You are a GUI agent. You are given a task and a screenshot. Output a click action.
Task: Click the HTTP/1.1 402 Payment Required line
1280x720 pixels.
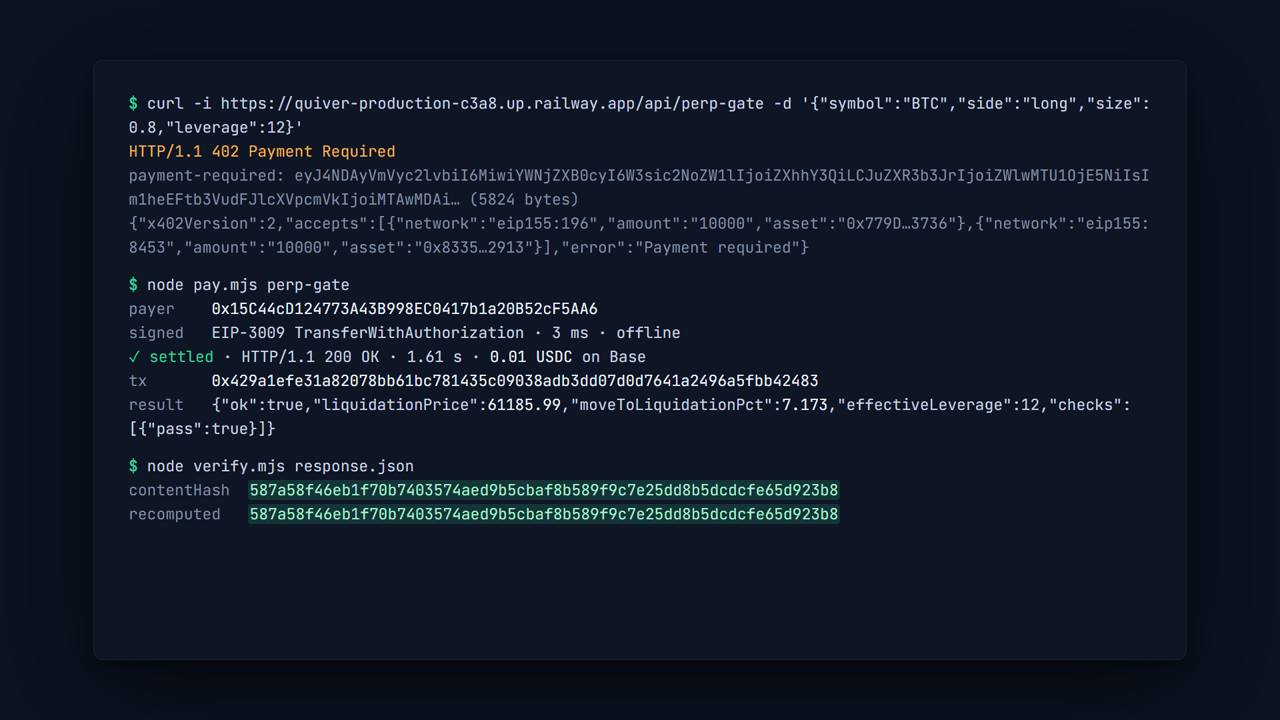tap(262, 151)
